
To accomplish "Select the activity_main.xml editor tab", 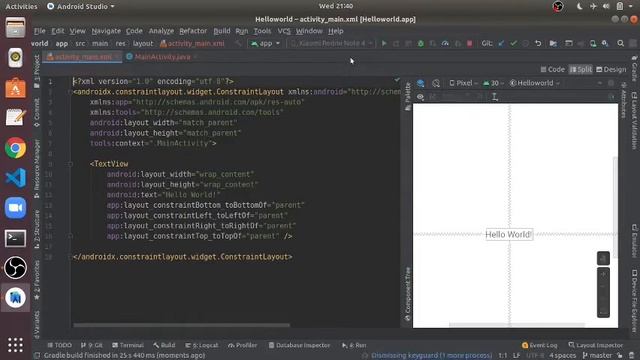I will coord(83,57).
